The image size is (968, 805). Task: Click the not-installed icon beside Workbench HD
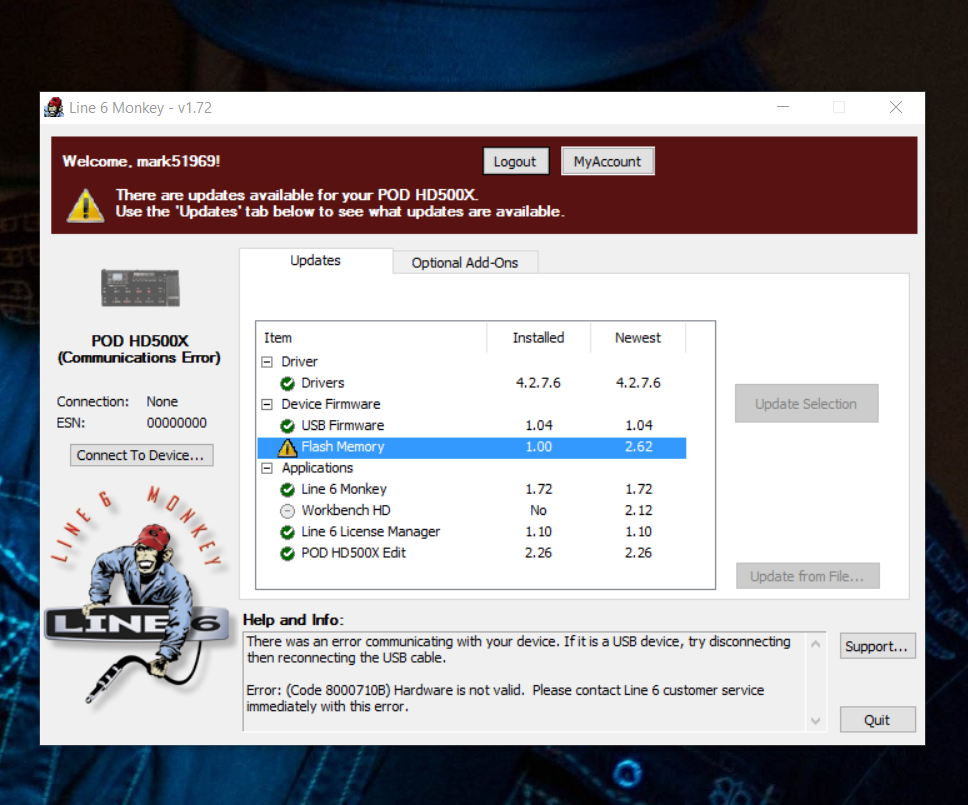pyautogui.click(x=288, y=511)
